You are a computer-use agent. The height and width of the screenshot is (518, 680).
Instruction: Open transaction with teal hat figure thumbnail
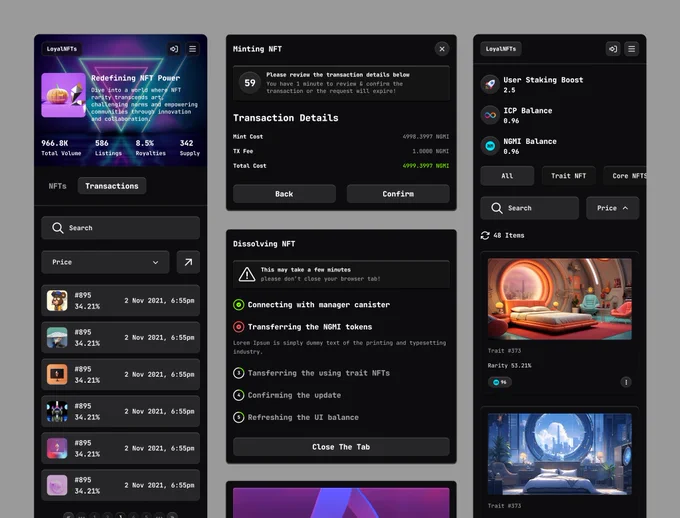(x=121, y=337)
